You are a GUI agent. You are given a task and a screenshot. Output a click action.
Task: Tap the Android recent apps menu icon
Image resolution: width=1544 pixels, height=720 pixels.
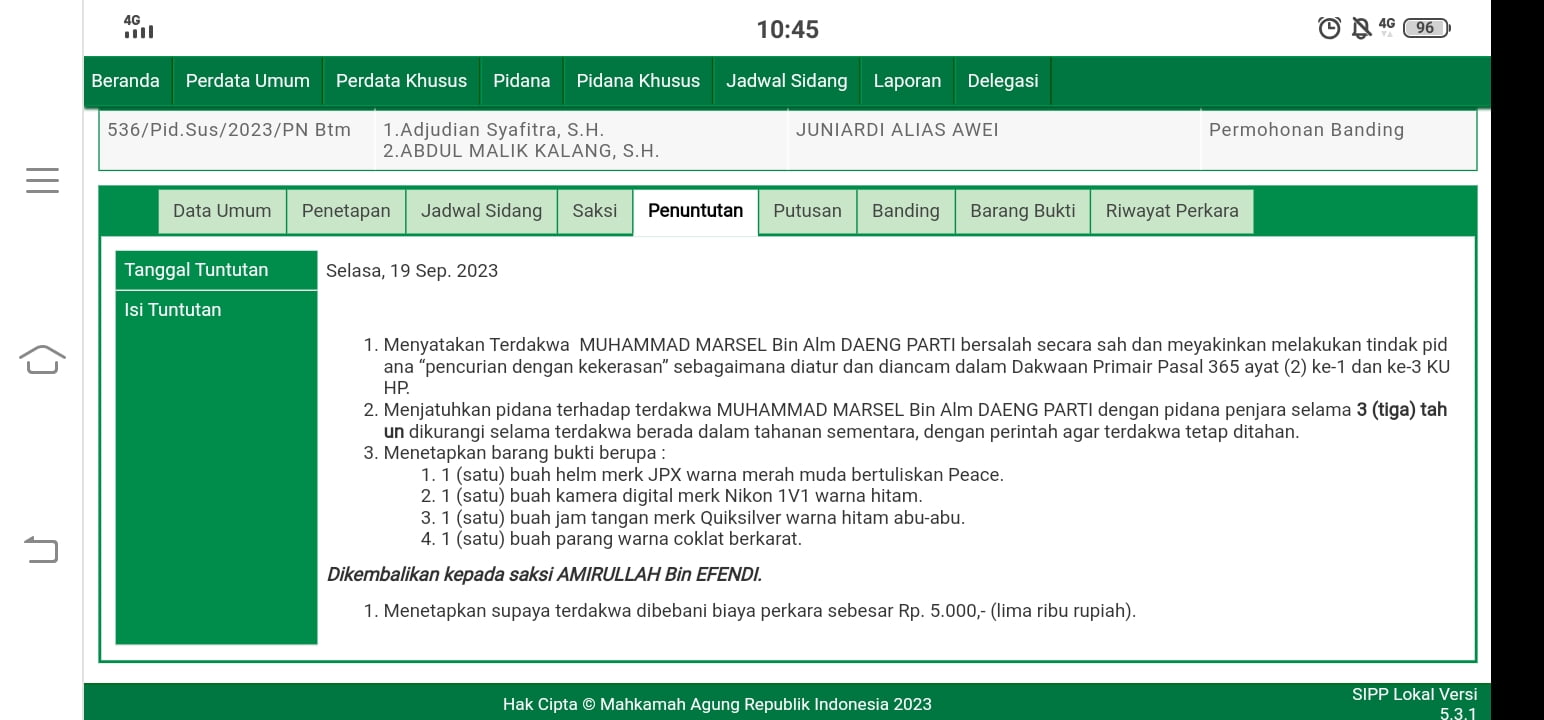42,180
